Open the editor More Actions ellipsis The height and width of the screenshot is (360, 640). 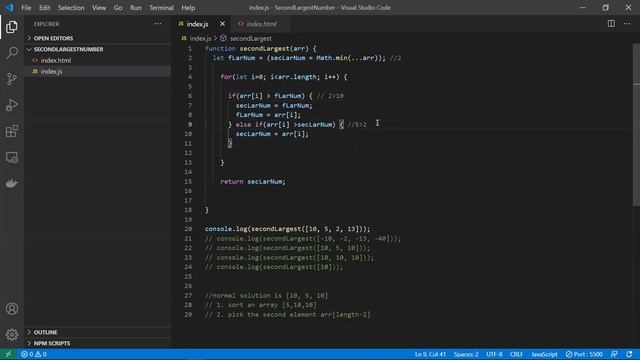click(627, 24)
